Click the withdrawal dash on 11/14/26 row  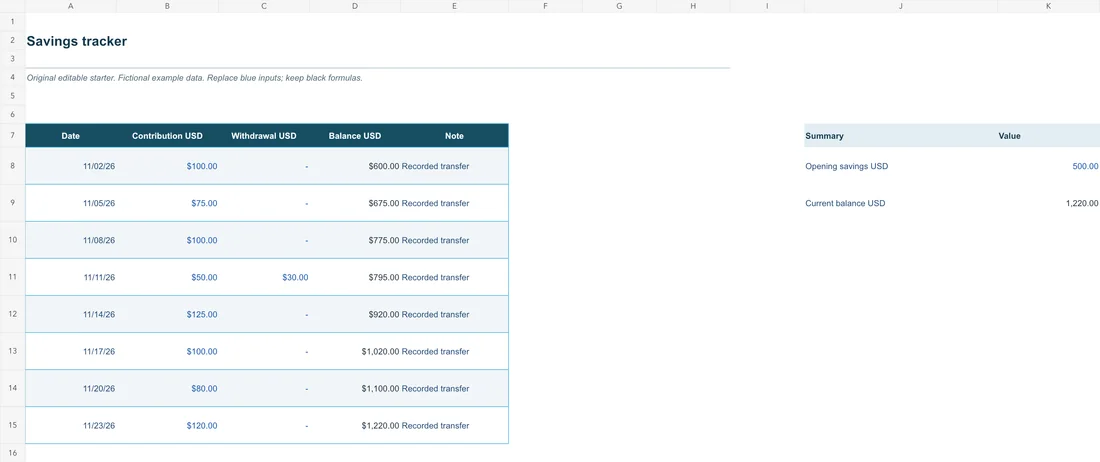click(x=264, y=314)
